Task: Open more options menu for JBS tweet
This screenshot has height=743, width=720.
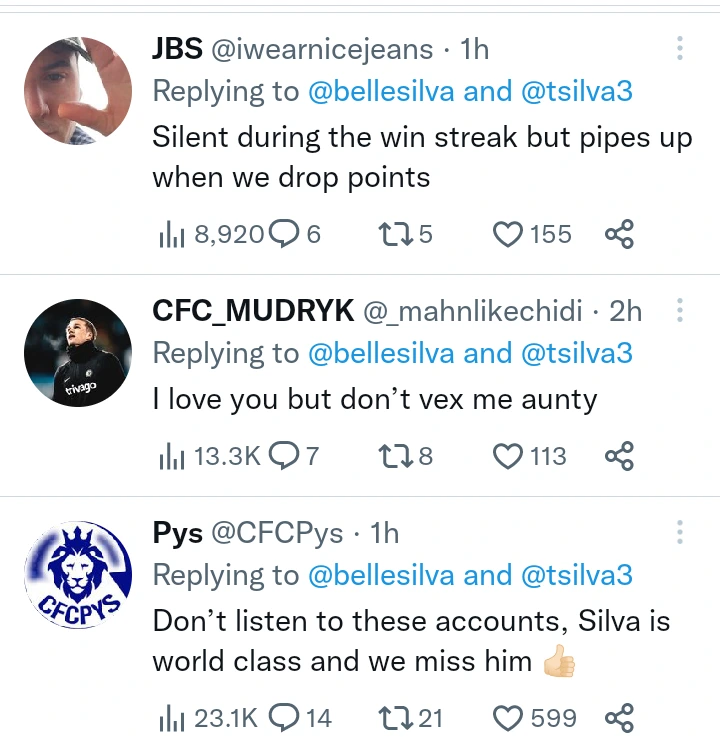Action: 680,48
